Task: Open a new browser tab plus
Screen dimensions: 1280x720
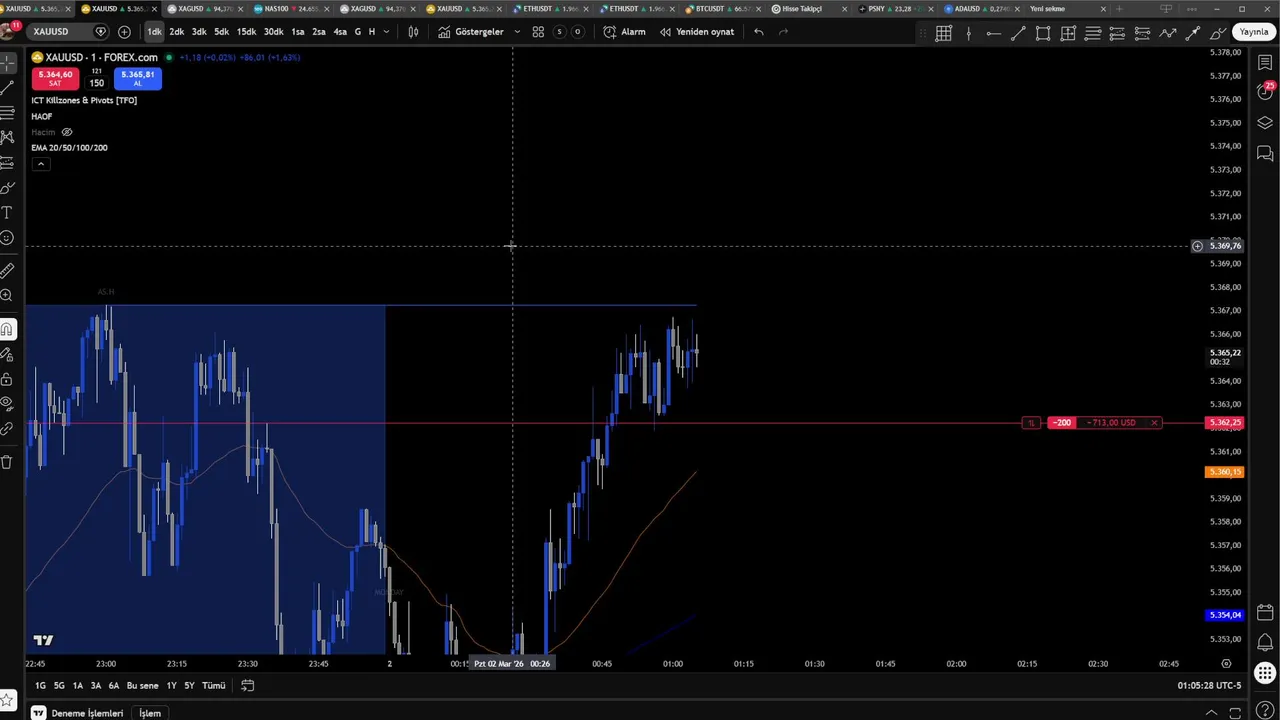Action: click(x=1120, y=9)
